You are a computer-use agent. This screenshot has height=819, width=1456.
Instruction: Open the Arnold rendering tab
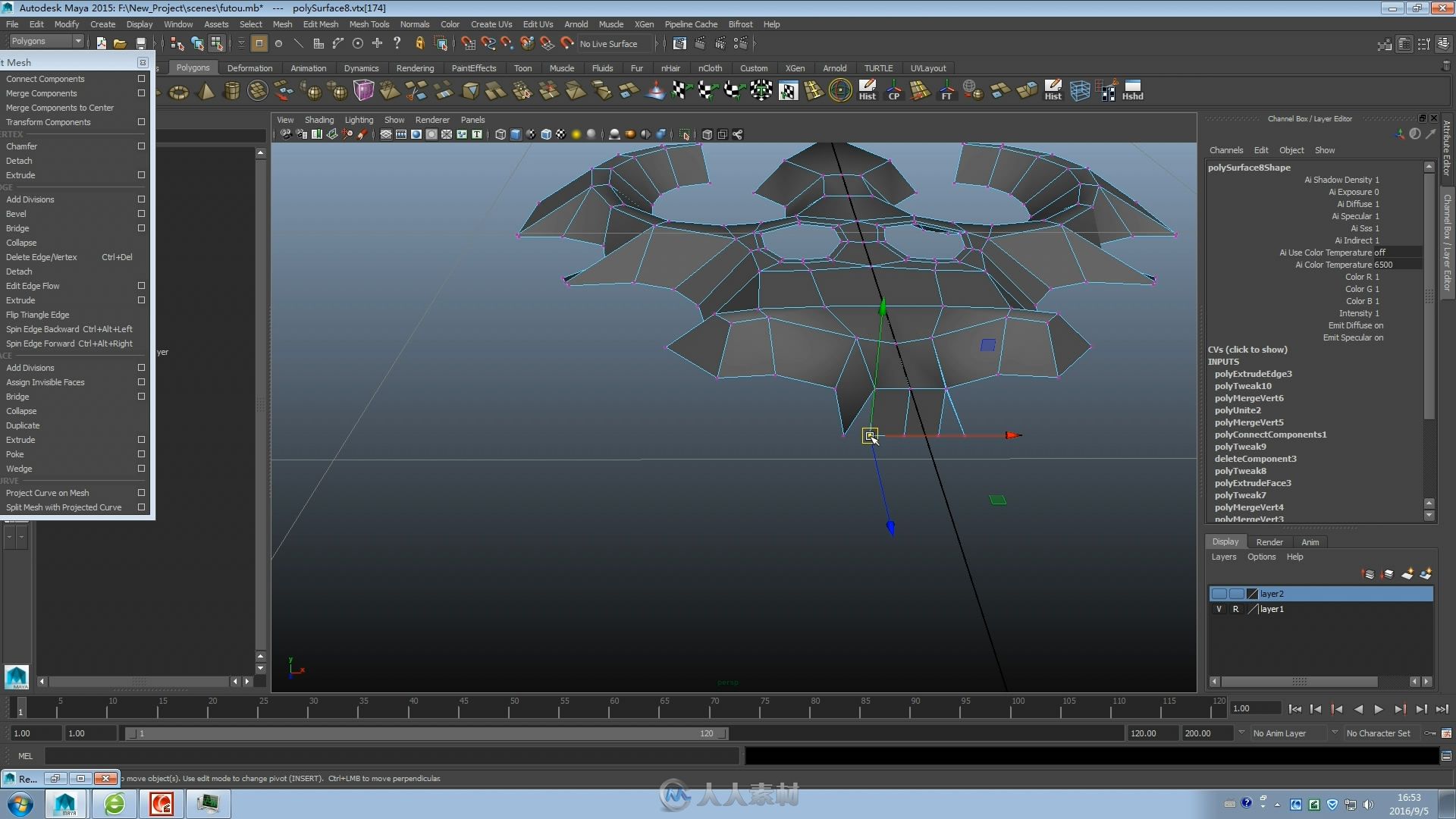click(834, 67)
